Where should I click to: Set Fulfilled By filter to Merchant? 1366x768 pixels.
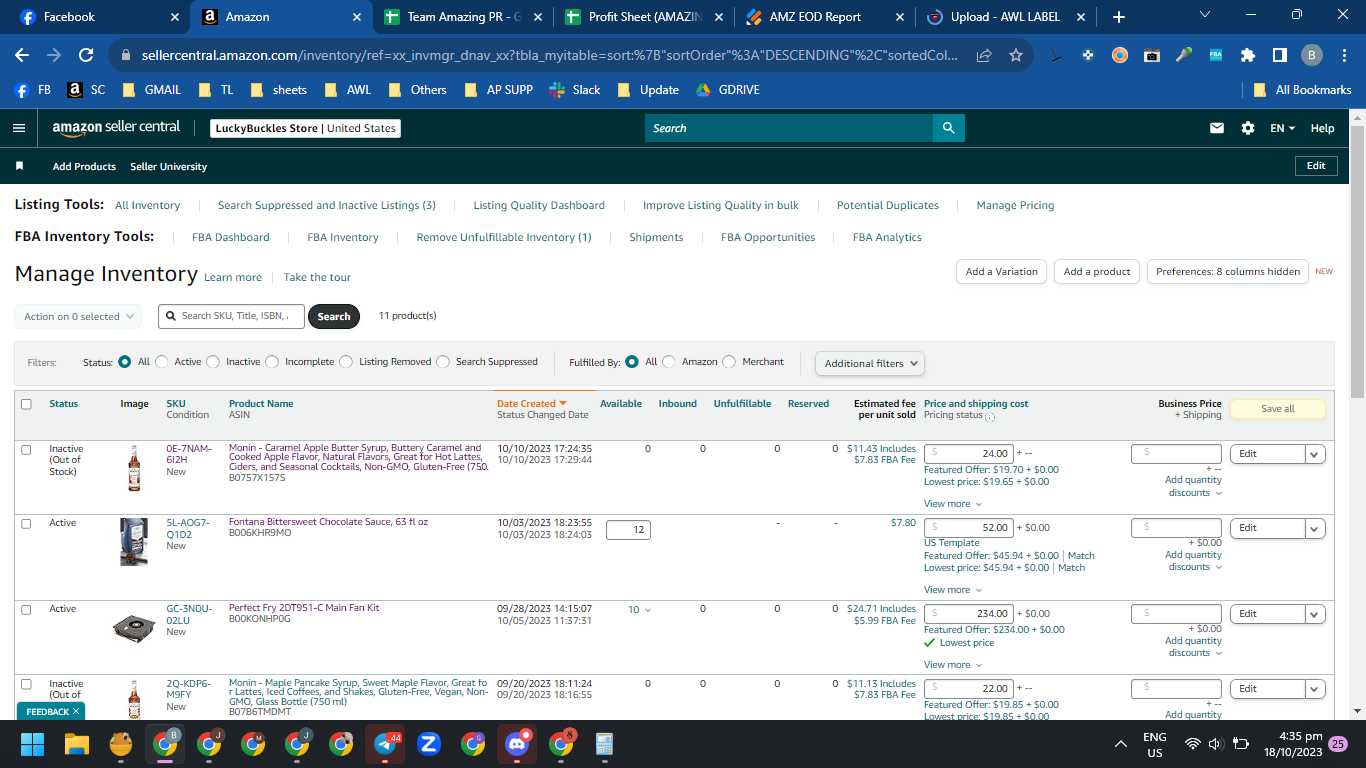pos(729,362)
